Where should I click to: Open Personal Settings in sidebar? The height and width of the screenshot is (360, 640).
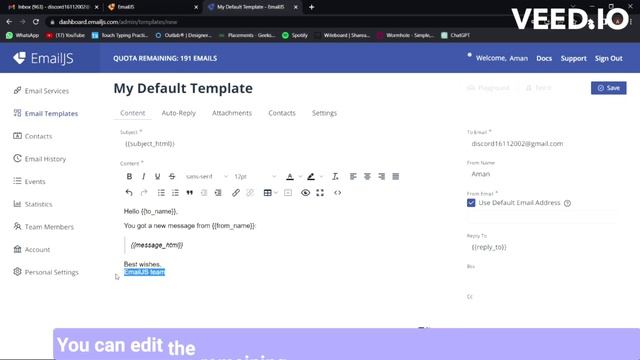pos(46,272)
